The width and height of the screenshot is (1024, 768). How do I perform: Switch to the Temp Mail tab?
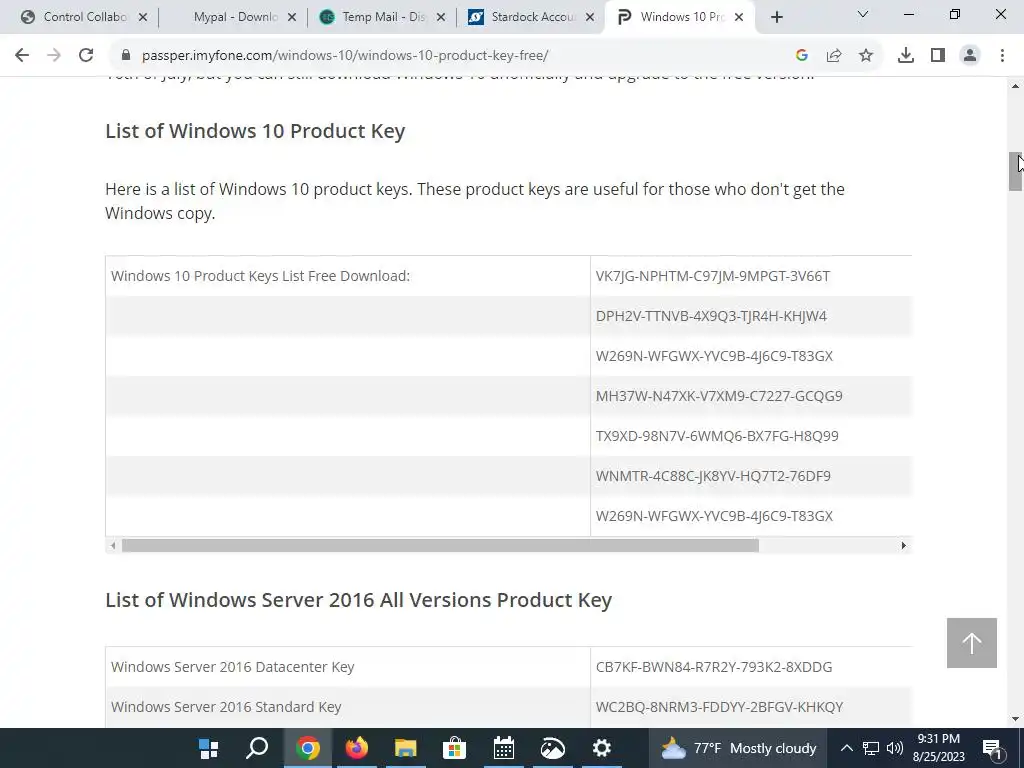[383, 17]
